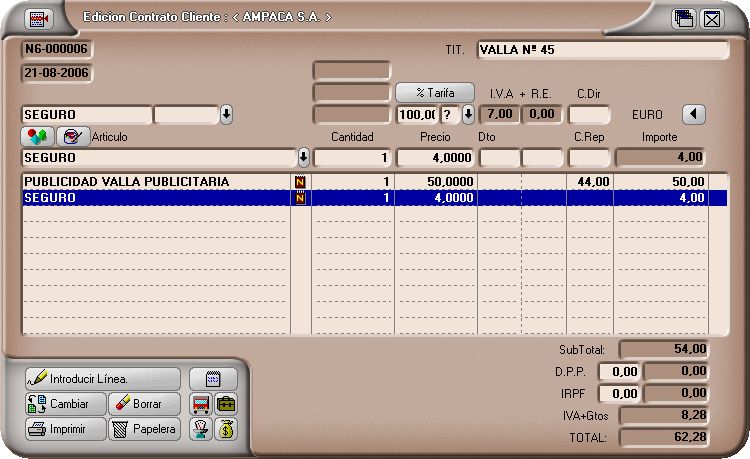Click the colored cubes icon beside Articulo
The width and height of the screenshot is (750, 459).
38,136
